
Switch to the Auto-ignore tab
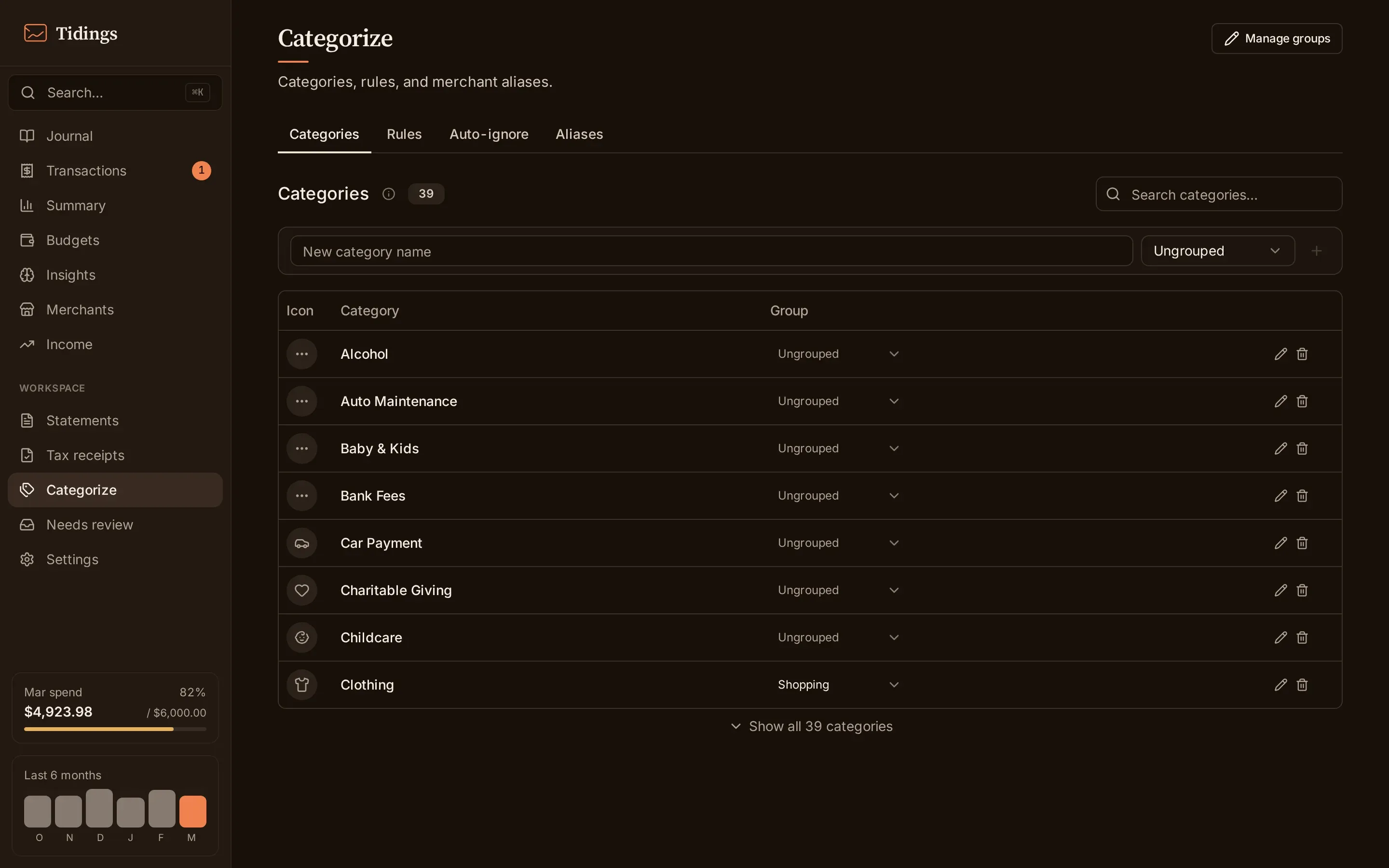pyautogui.click(x=489, y=135)
